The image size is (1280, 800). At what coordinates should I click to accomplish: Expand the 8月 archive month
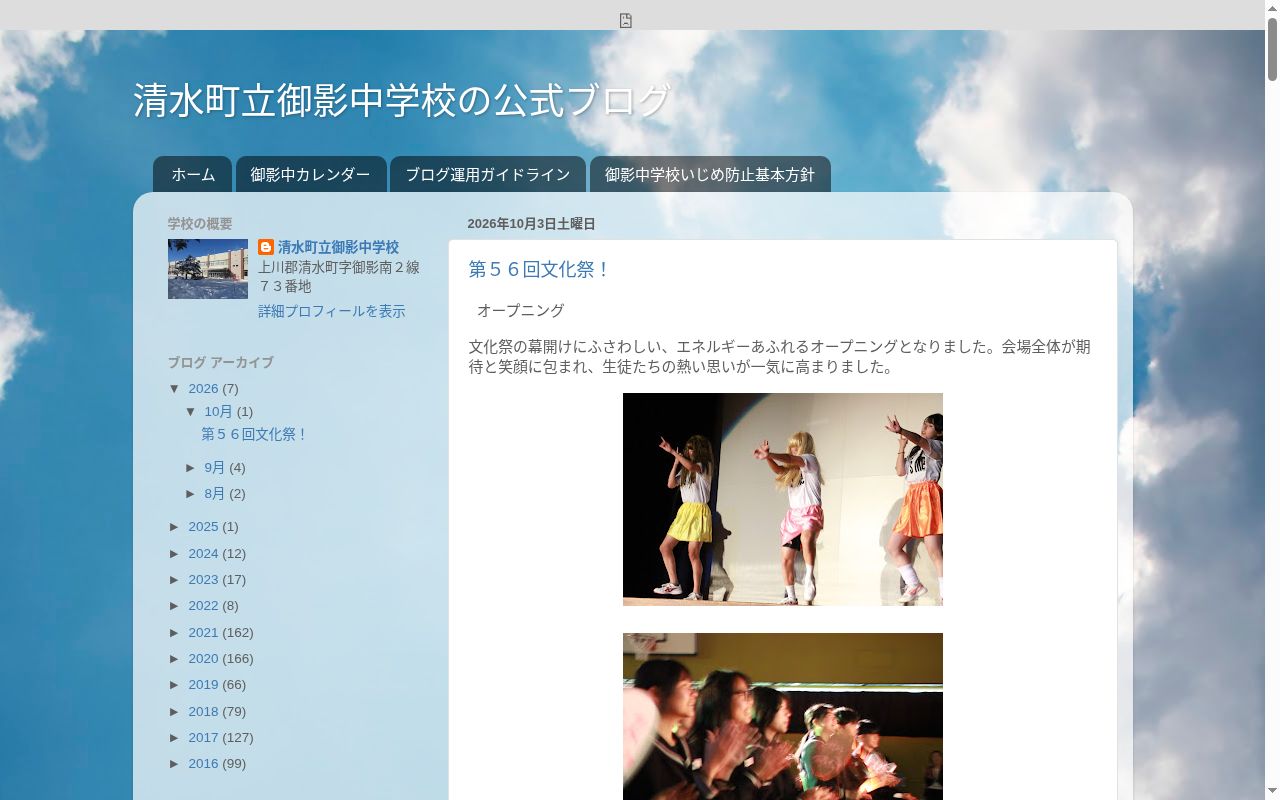(x=192, y=494)
